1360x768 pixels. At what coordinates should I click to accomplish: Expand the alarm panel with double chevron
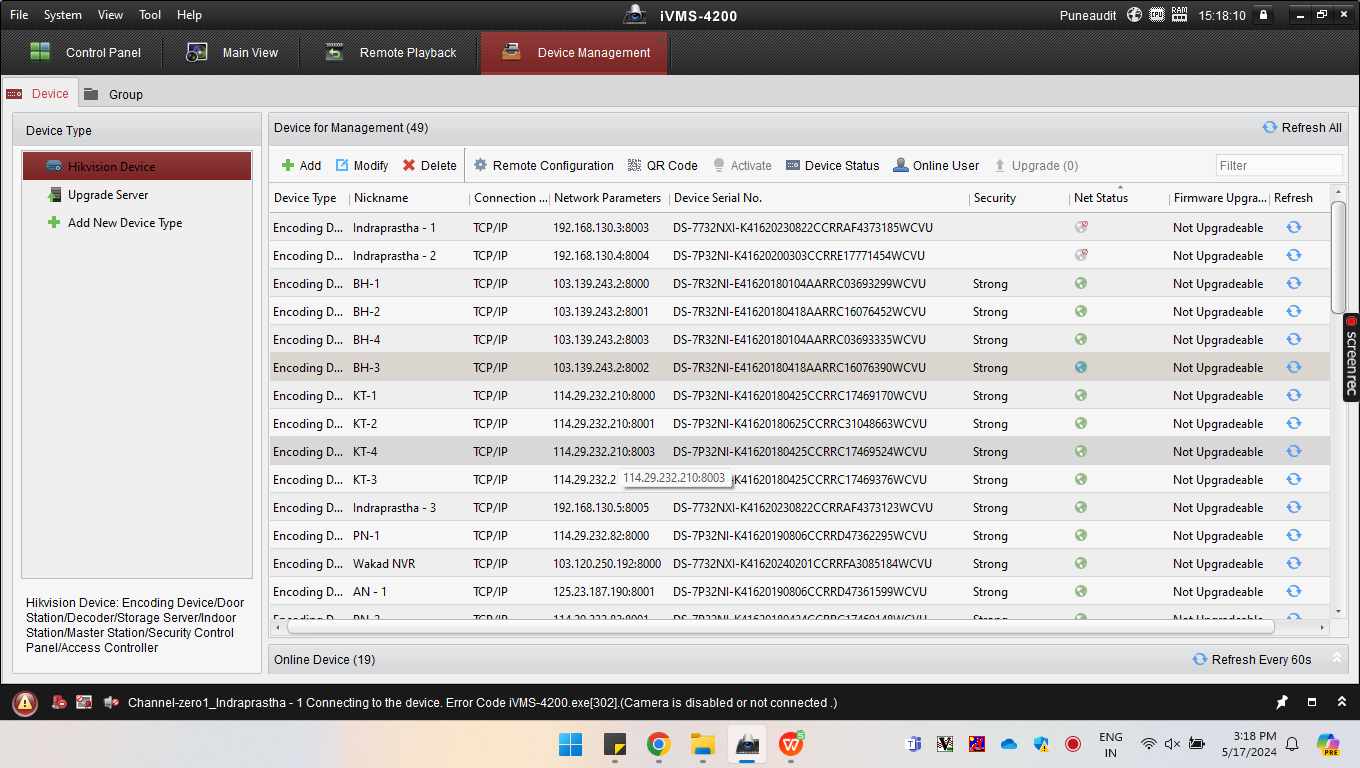(x=1341, y=703)
